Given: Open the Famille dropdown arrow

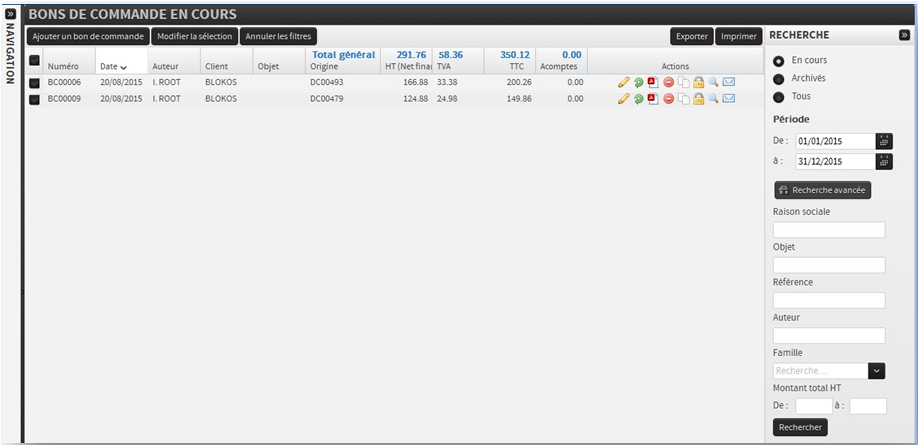Looking at the screenshot, I should coord(877,371).
